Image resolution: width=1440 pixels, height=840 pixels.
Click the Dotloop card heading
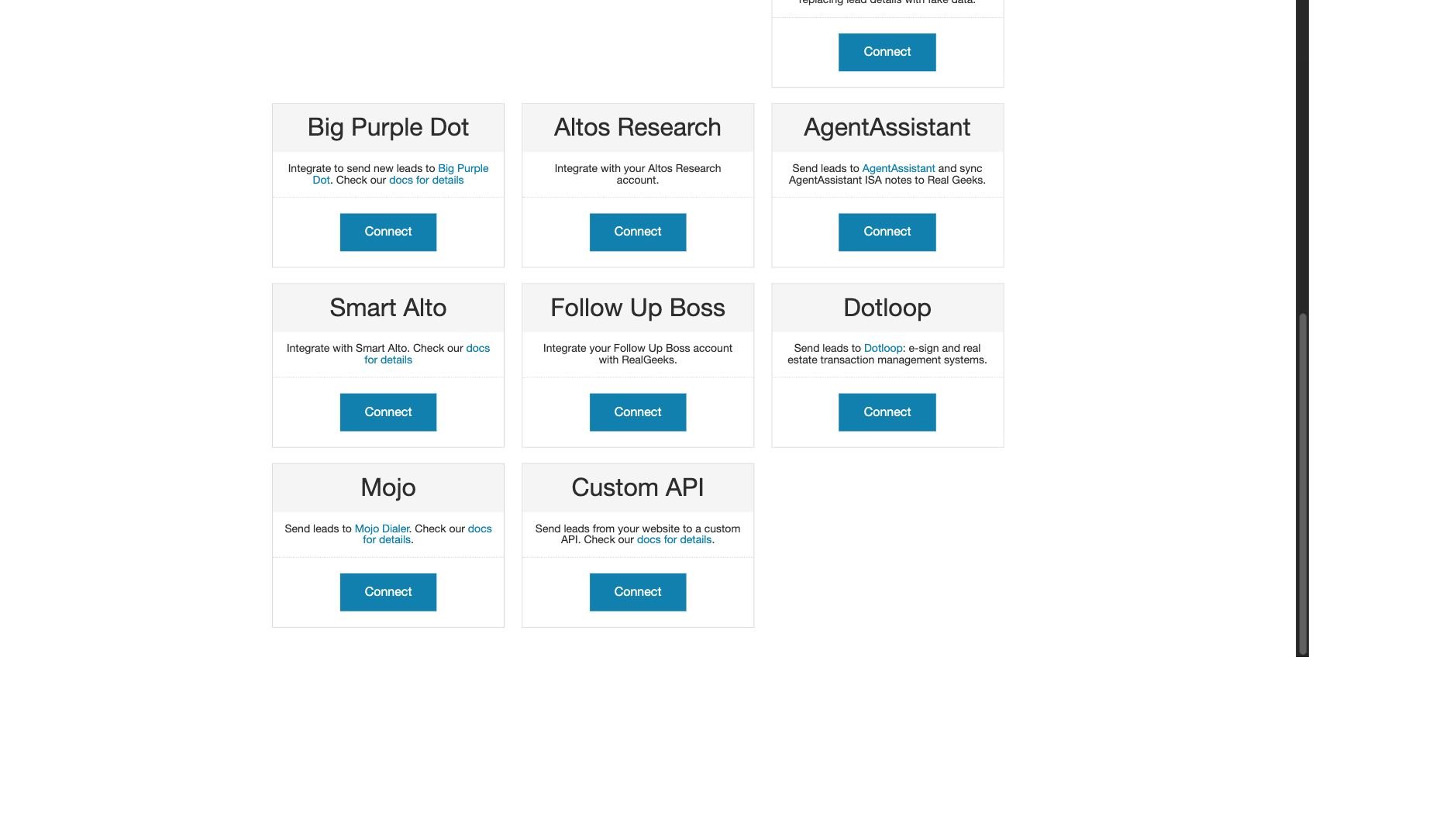[x=887, y=308]
